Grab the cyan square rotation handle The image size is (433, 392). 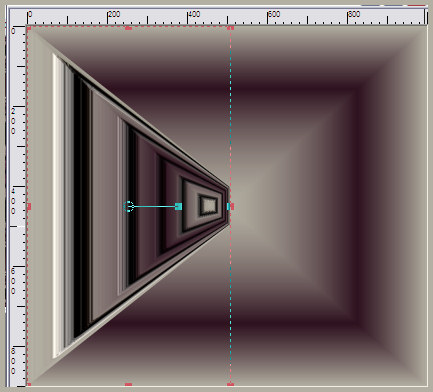point(179,206)
